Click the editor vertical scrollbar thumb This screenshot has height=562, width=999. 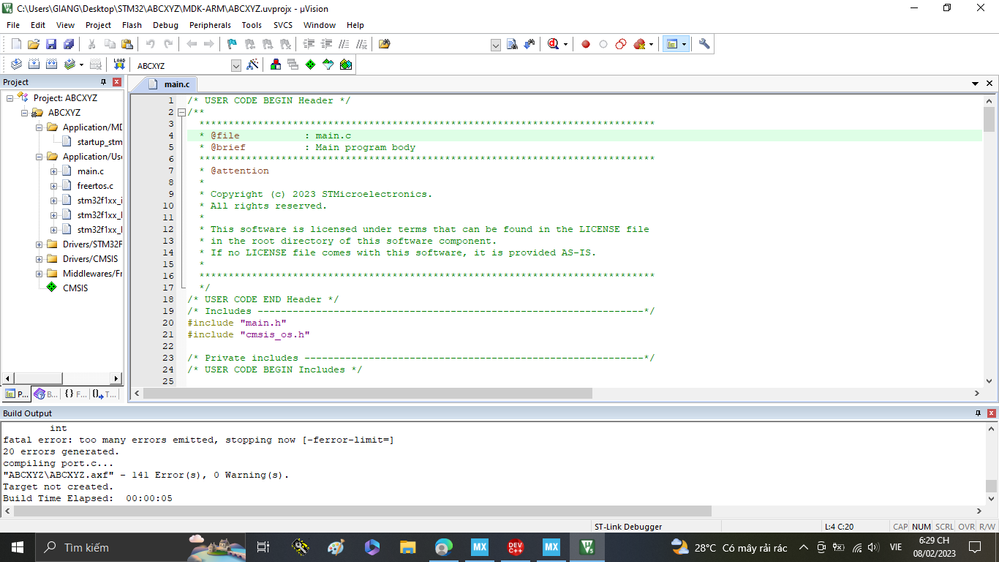pos(989,119)
